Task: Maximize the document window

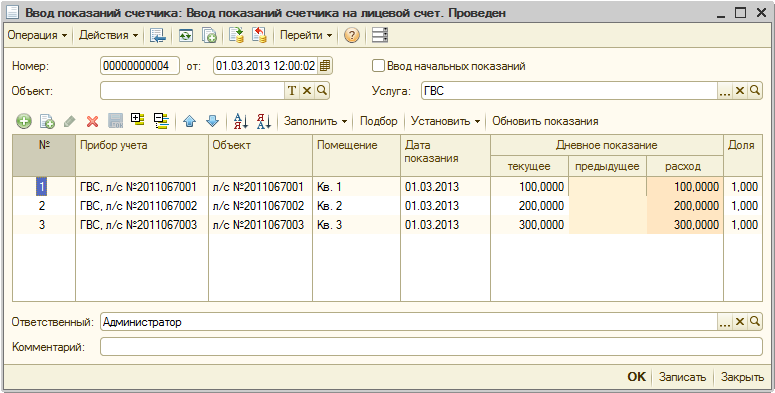Action: click(x=740, y=13)
